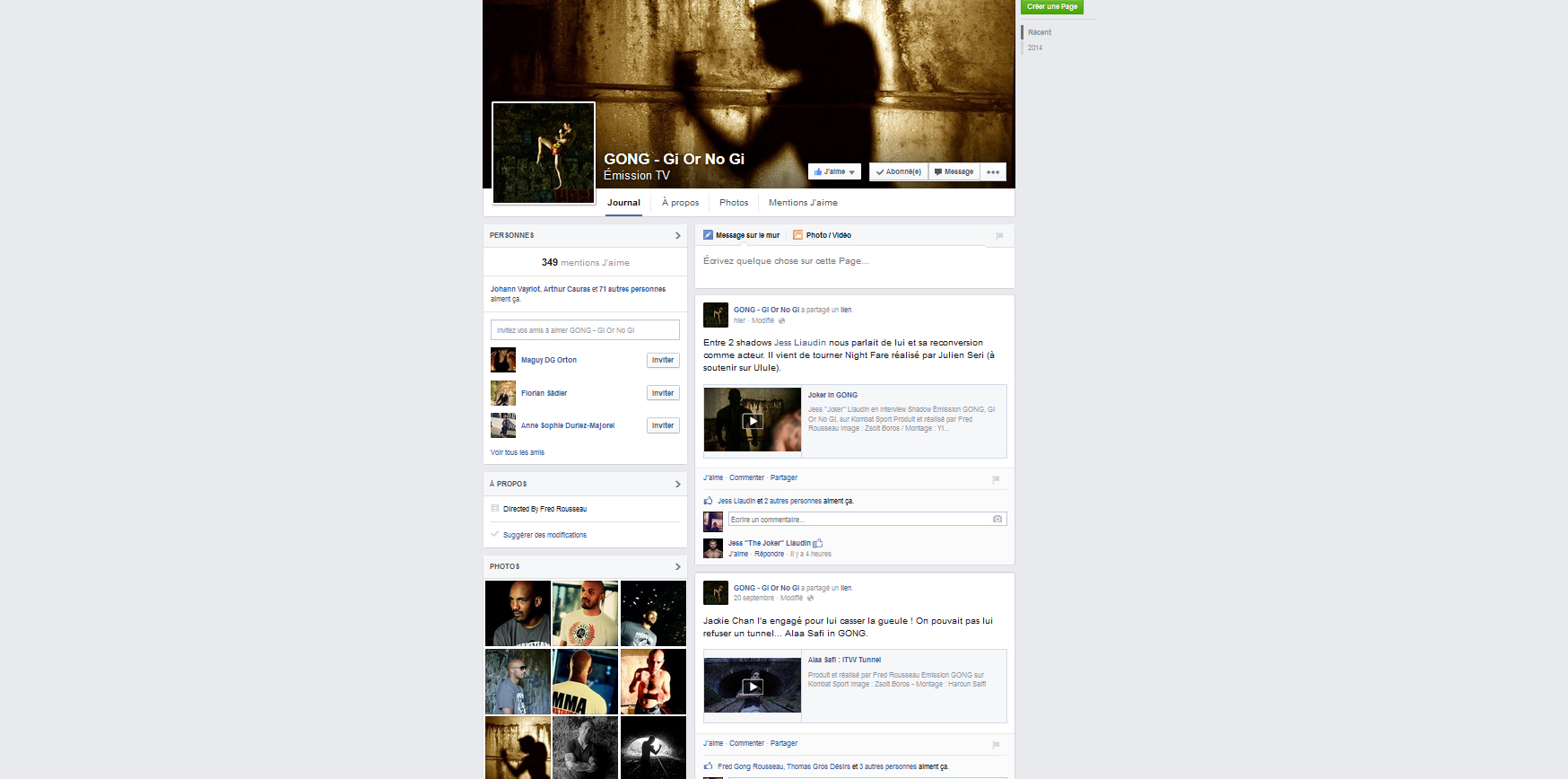1568x779 pixels.
Task: Click the Voir tous les amis link
Action: (x=518, y=453)
